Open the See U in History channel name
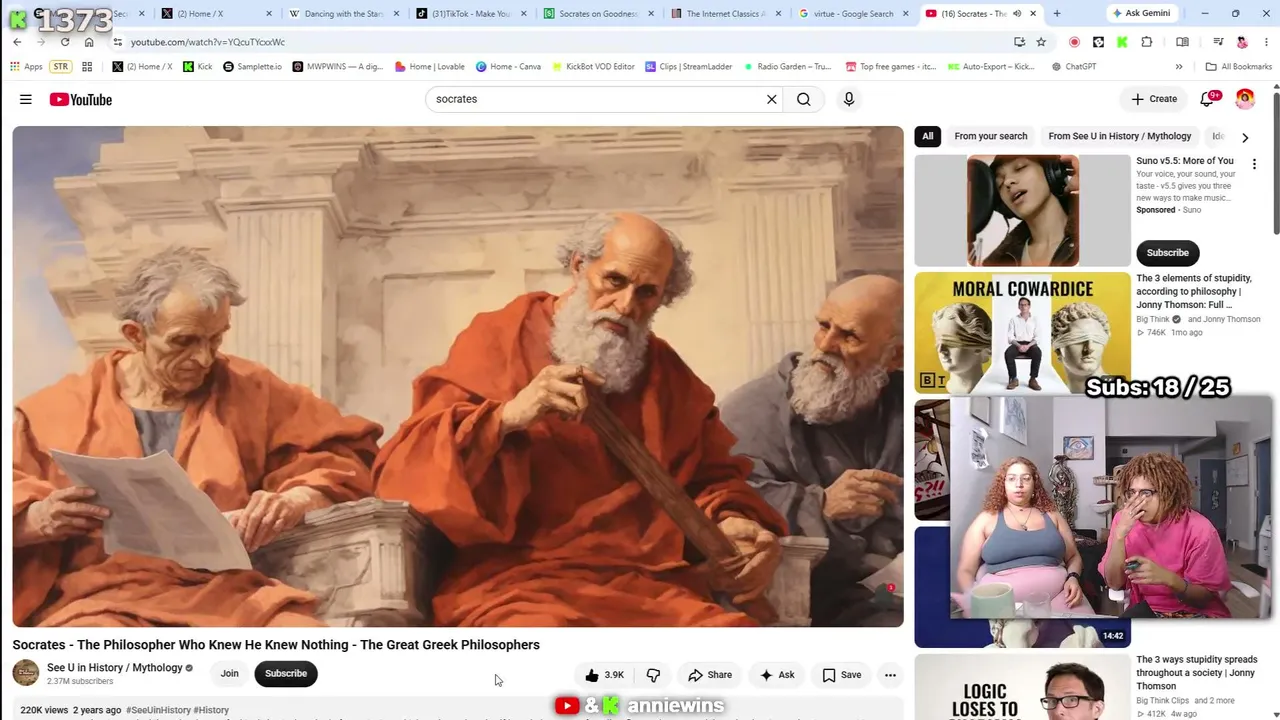Screen dimensions: 1280x720 pos(115,668)
